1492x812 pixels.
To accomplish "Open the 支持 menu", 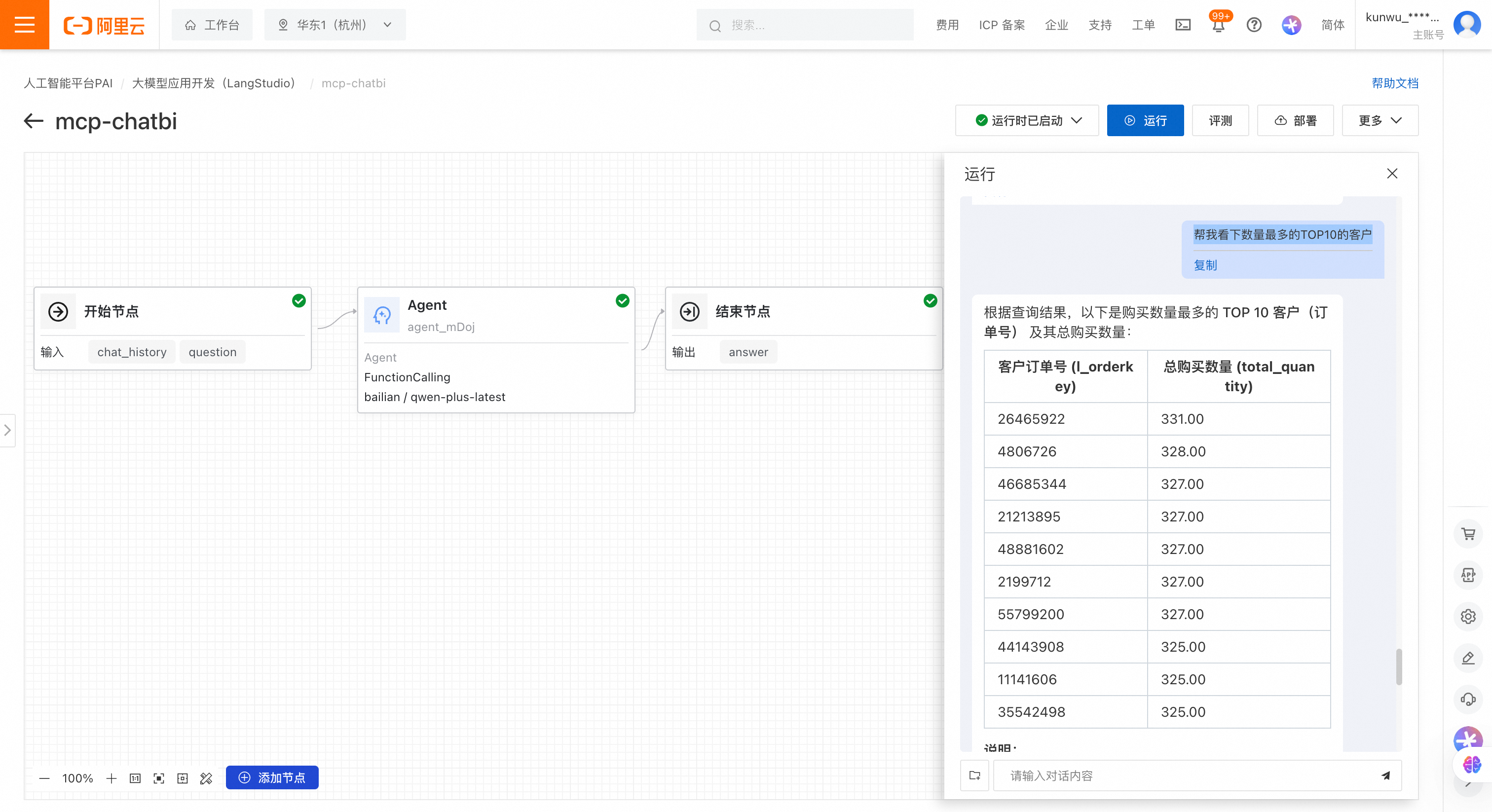I will (1099, 25).
